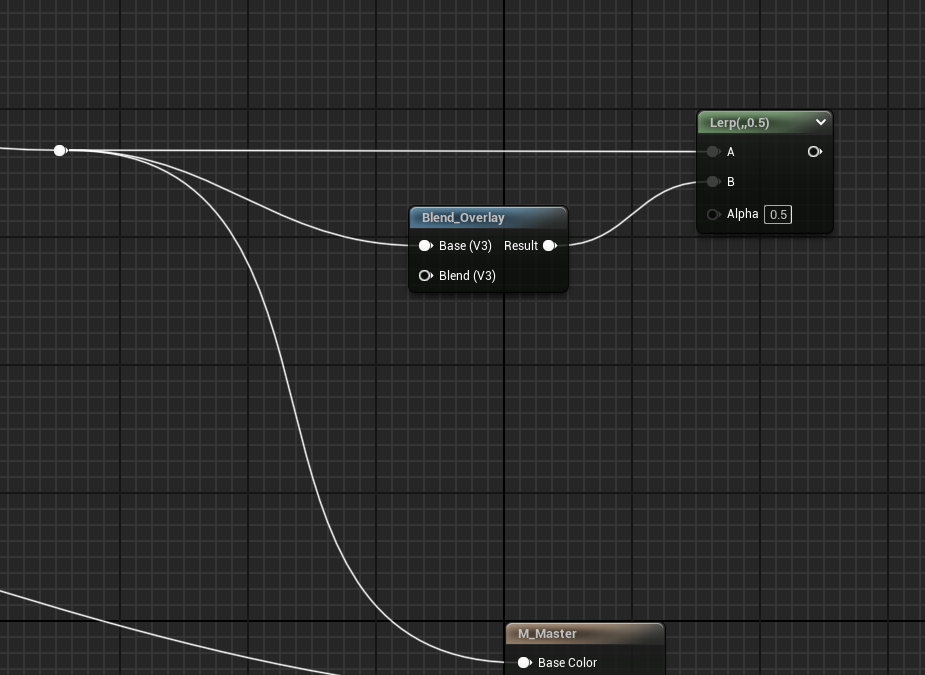Click the 'Blend (V3)' pin label
The image size is (925, 675).
(x=467, y=276)
